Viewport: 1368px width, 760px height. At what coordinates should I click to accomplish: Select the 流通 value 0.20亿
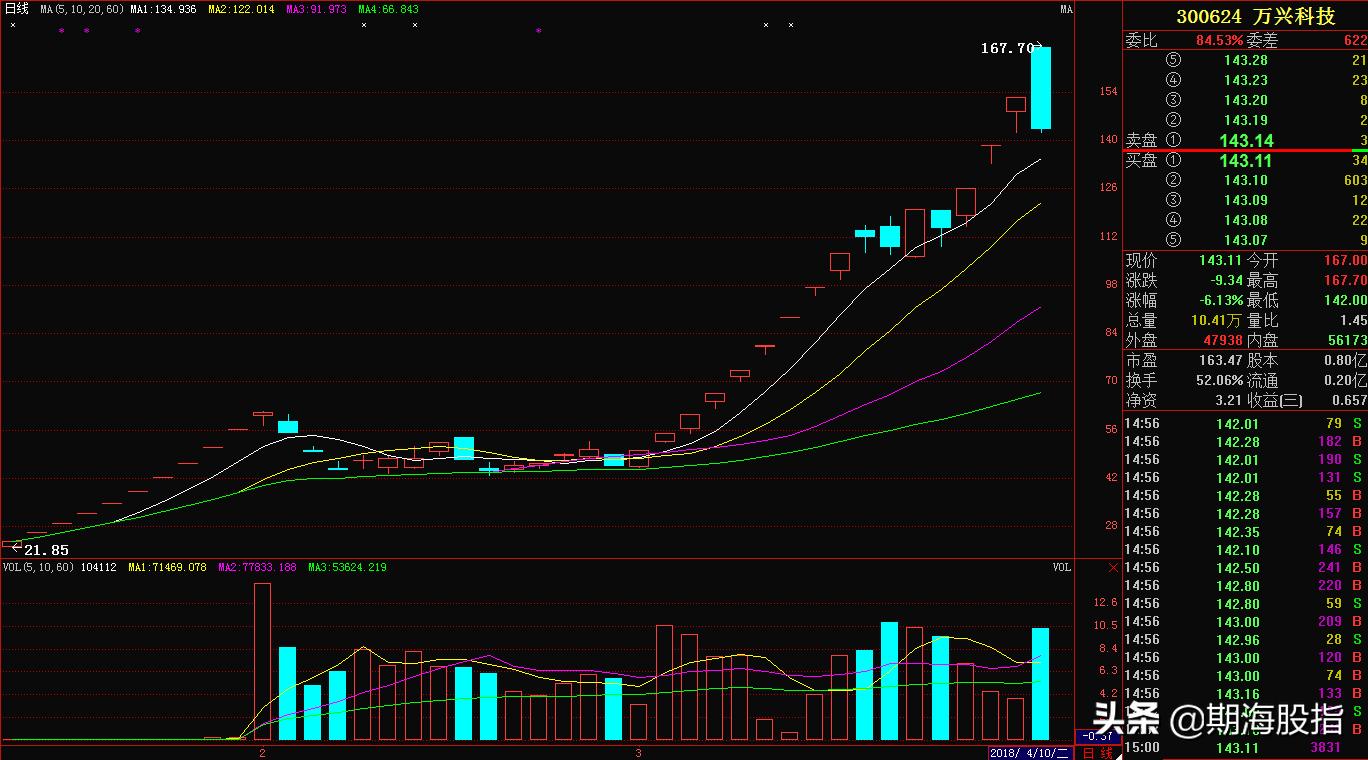point(1346,380)
